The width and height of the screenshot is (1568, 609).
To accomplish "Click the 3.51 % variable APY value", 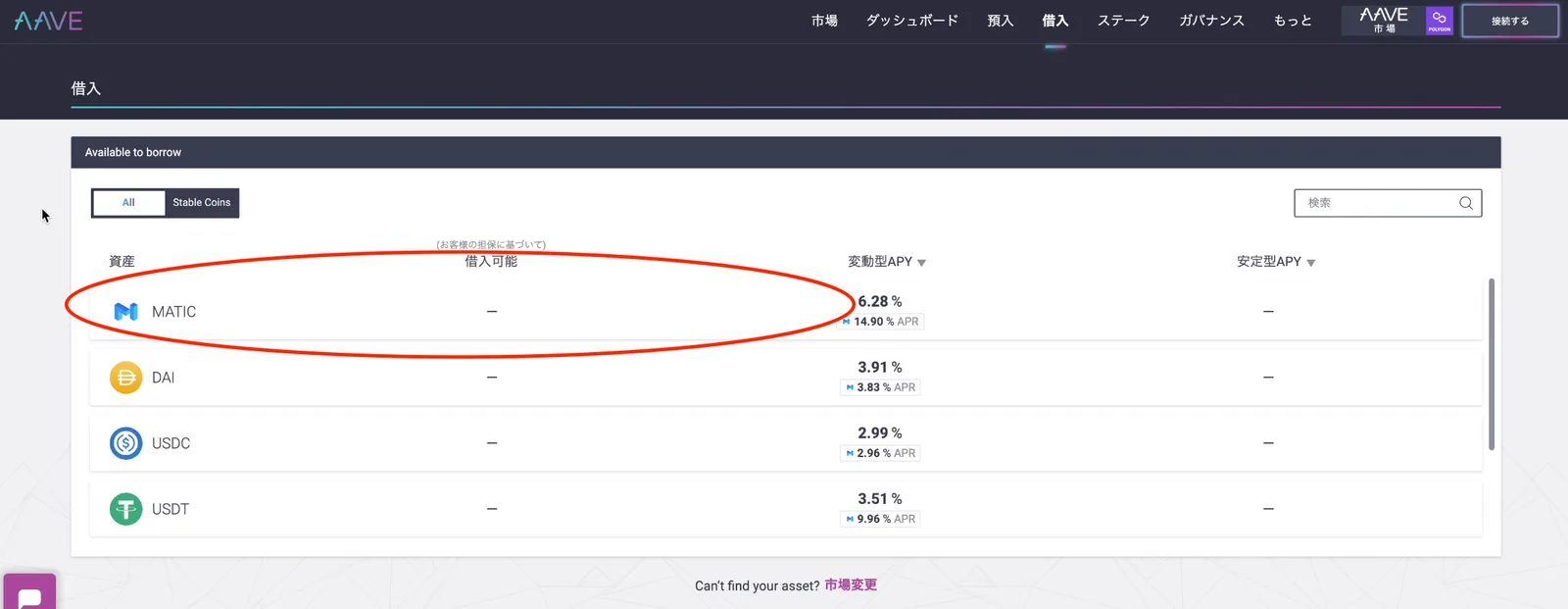I will 880,498.
